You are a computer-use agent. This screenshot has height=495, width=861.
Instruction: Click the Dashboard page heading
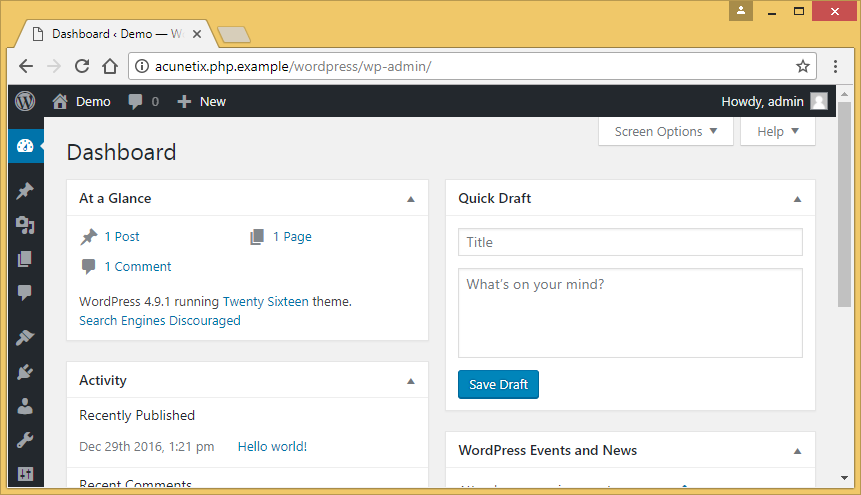point(121,153)
